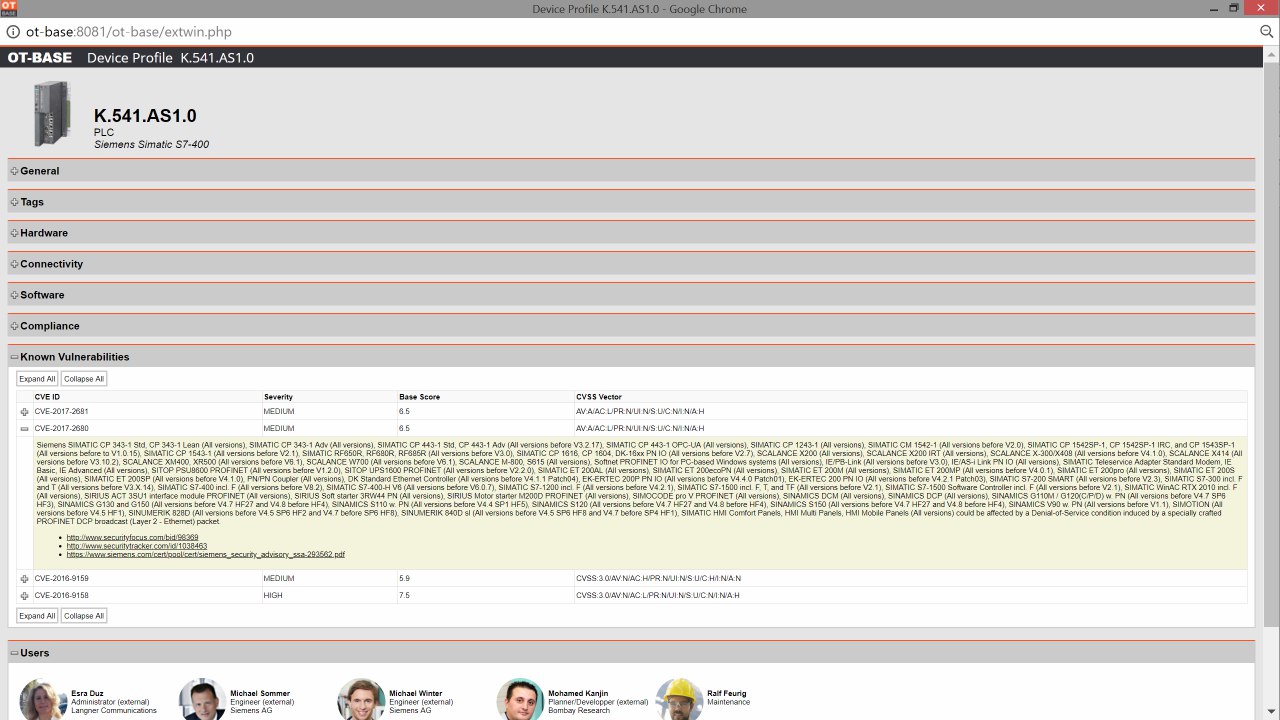Click the CVE ID column header
This screenshot has height=720, width=1280.
47,397
